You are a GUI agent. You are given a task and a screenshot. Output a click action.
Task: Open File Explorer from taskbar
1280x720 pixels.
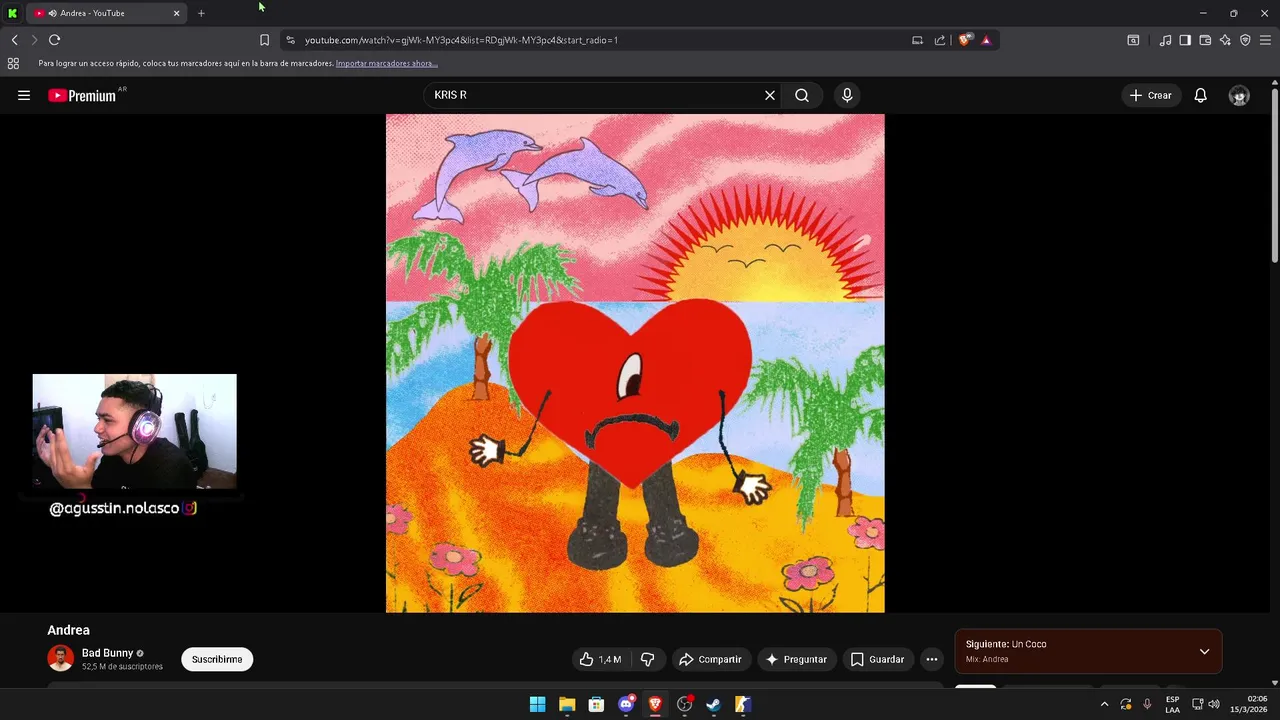567,704
